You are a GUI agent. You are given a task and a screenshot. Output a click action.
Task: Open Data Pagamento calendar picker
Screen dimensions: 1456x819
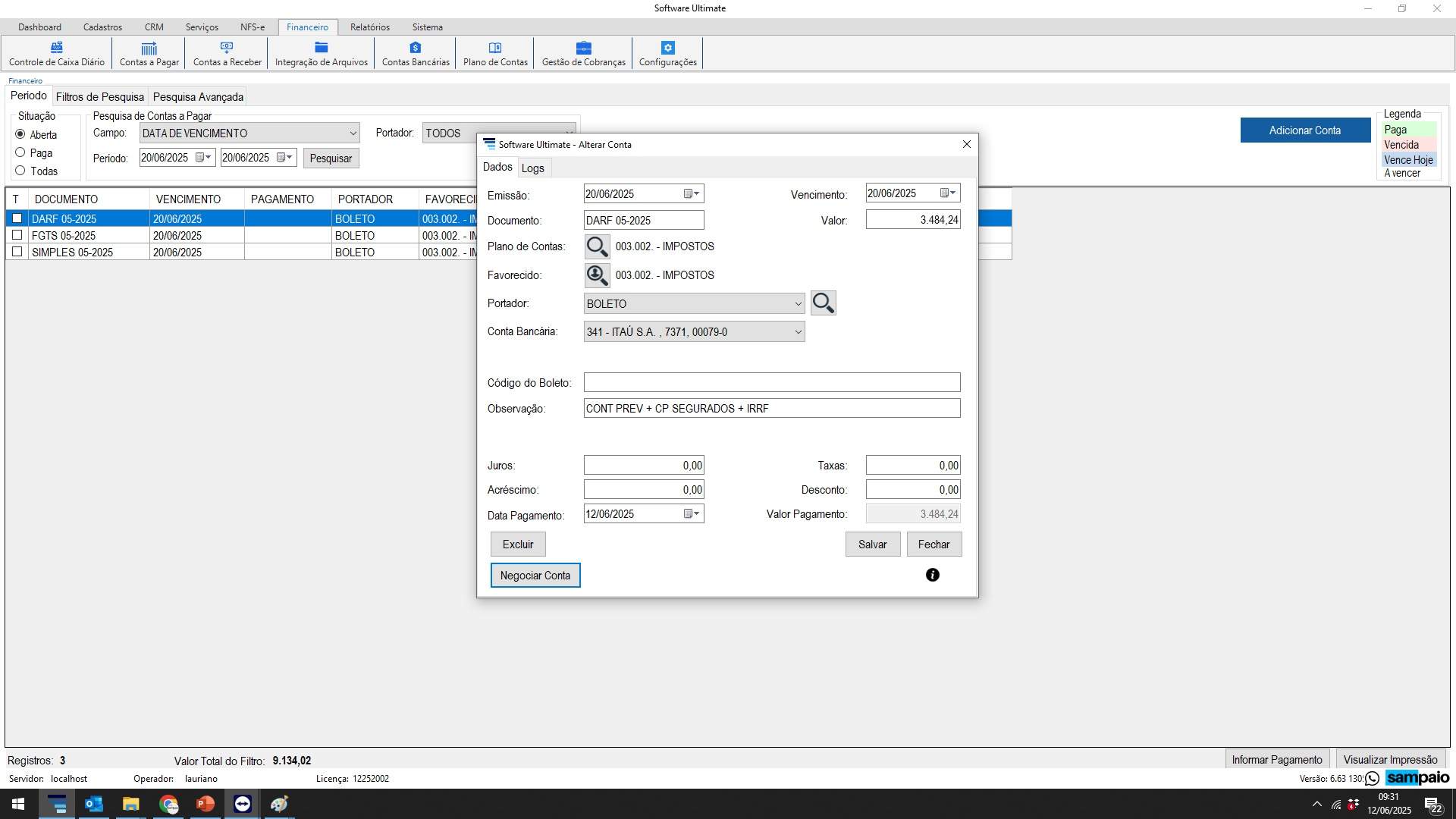click(x=692, y=514)
